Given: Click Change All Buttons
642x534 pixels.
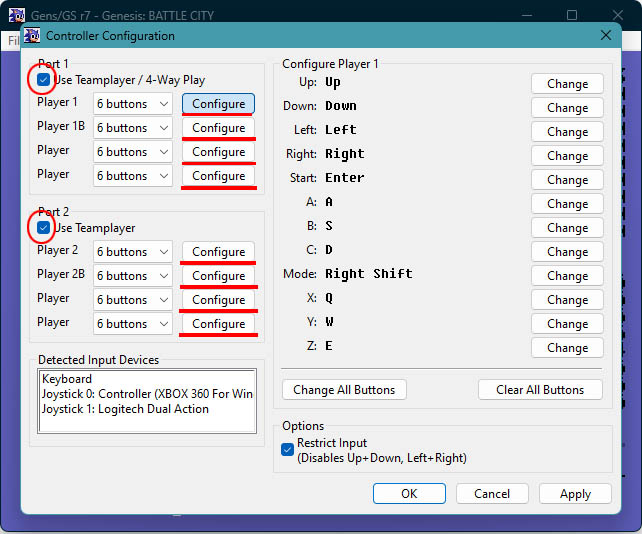Looking at the screenshot, I should pyautogui.click(x=344, y=390).
